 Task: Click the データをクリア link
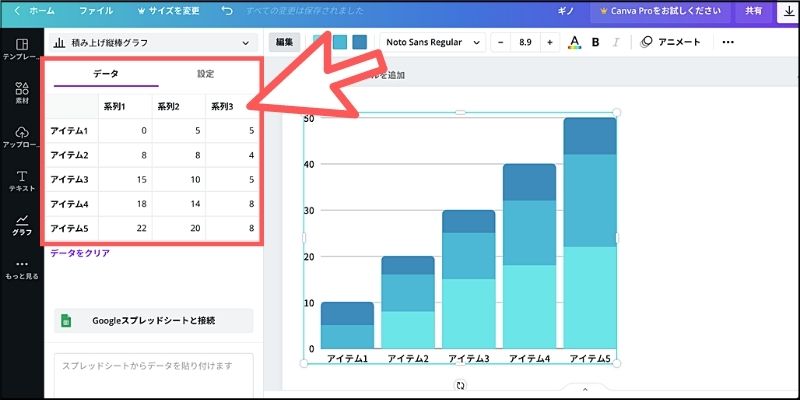pyautogui.click(x=80, y=253)
